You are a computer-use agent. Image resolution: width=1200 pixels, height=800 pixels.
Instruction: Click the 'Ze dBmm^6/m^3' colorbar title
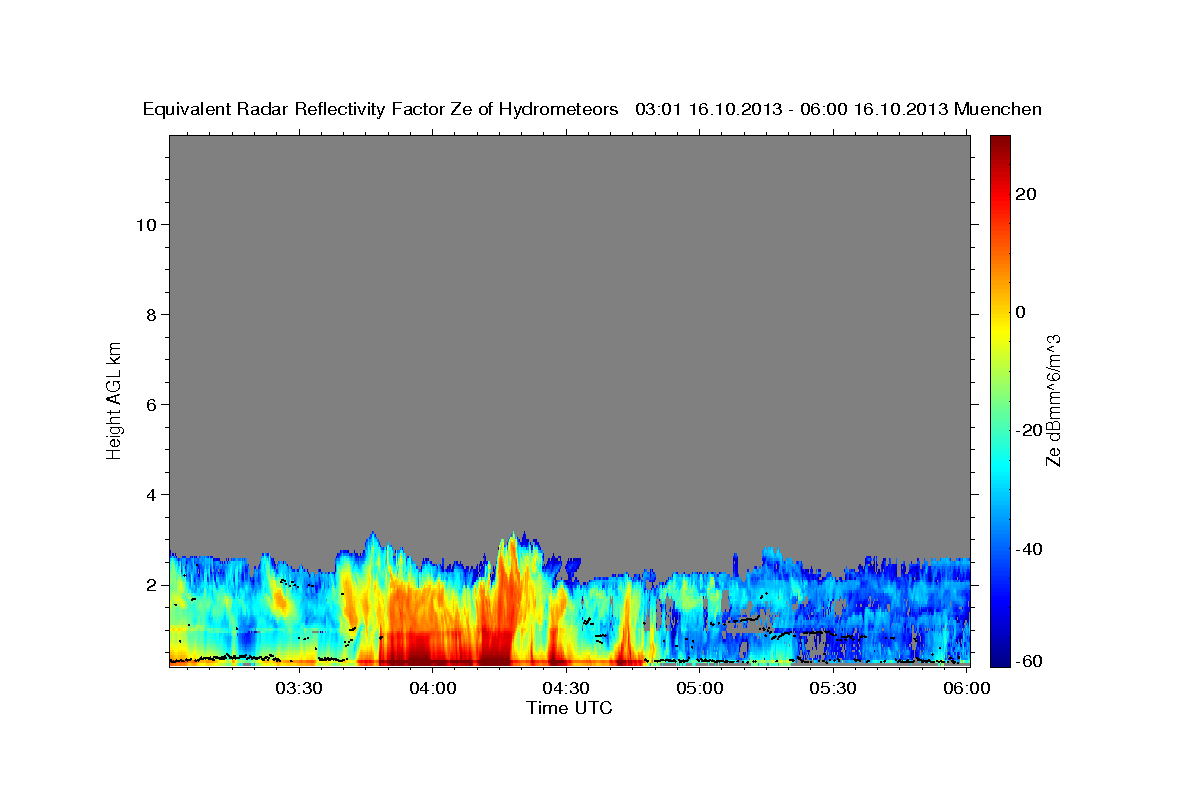pos(1053,400)
